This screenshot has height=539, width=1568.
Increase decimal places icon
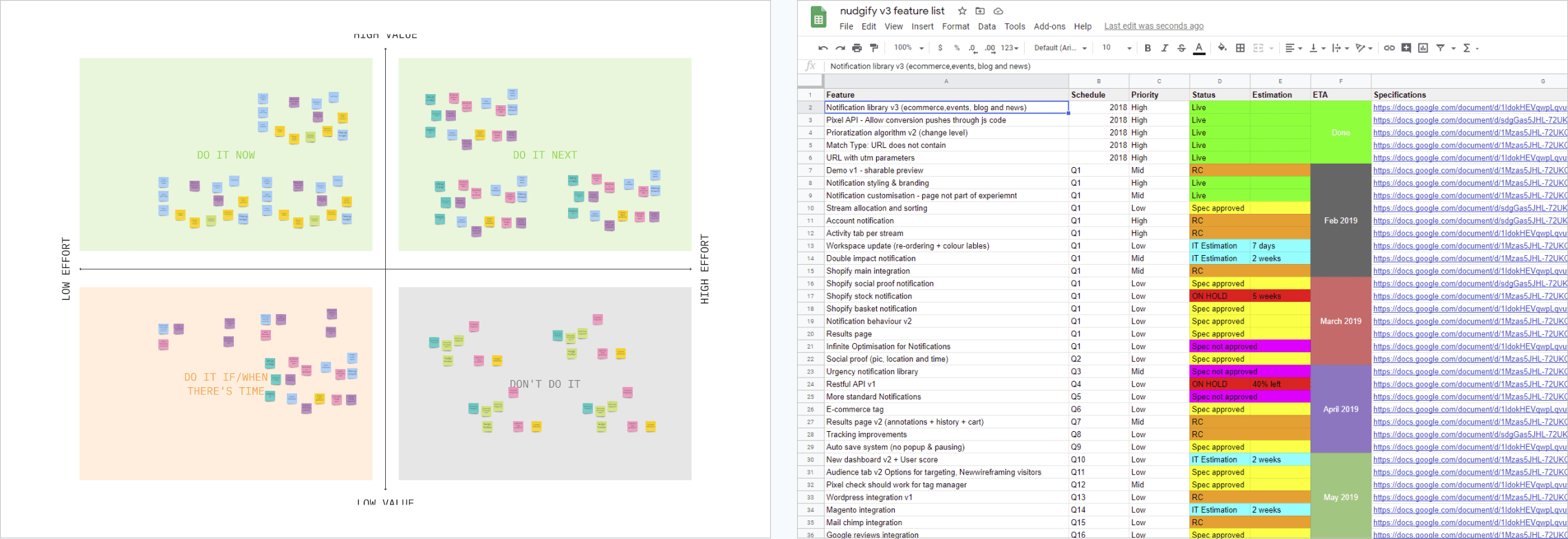tap(990, 48)
